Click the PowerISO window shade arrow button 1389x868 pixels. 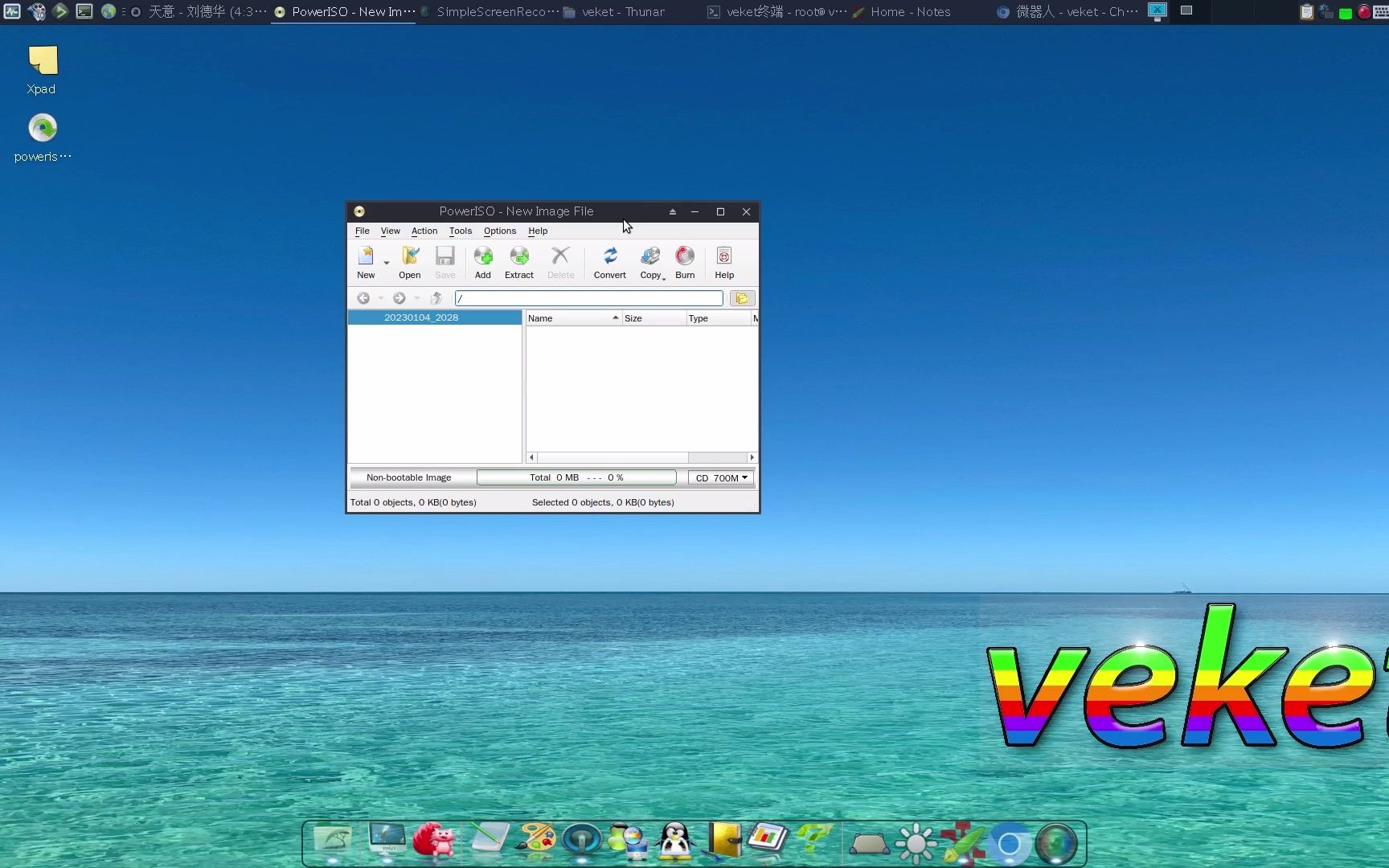click(673, 211)
